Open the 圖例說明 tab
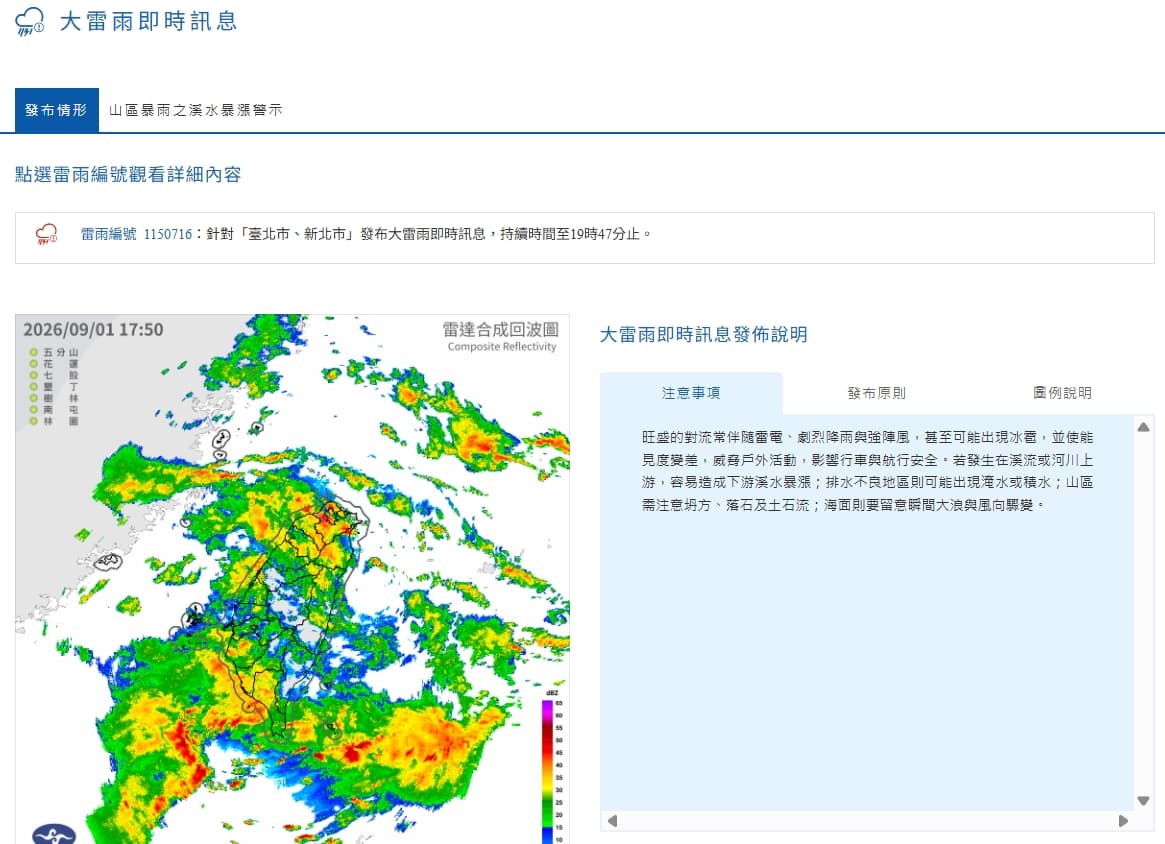Viewport: 1165px width, 844px height. [x=1062, y=393]
